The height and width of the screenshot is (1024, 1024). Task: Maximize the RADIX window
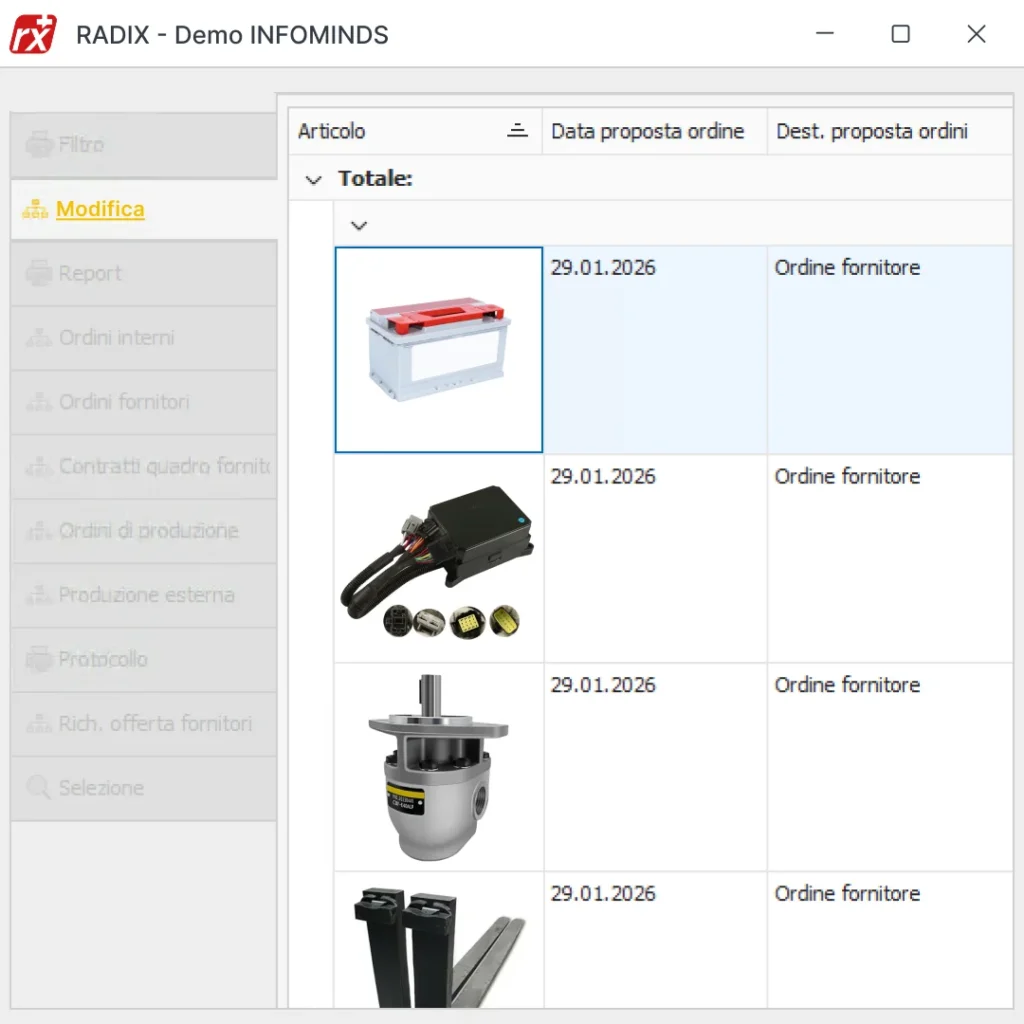900,35
